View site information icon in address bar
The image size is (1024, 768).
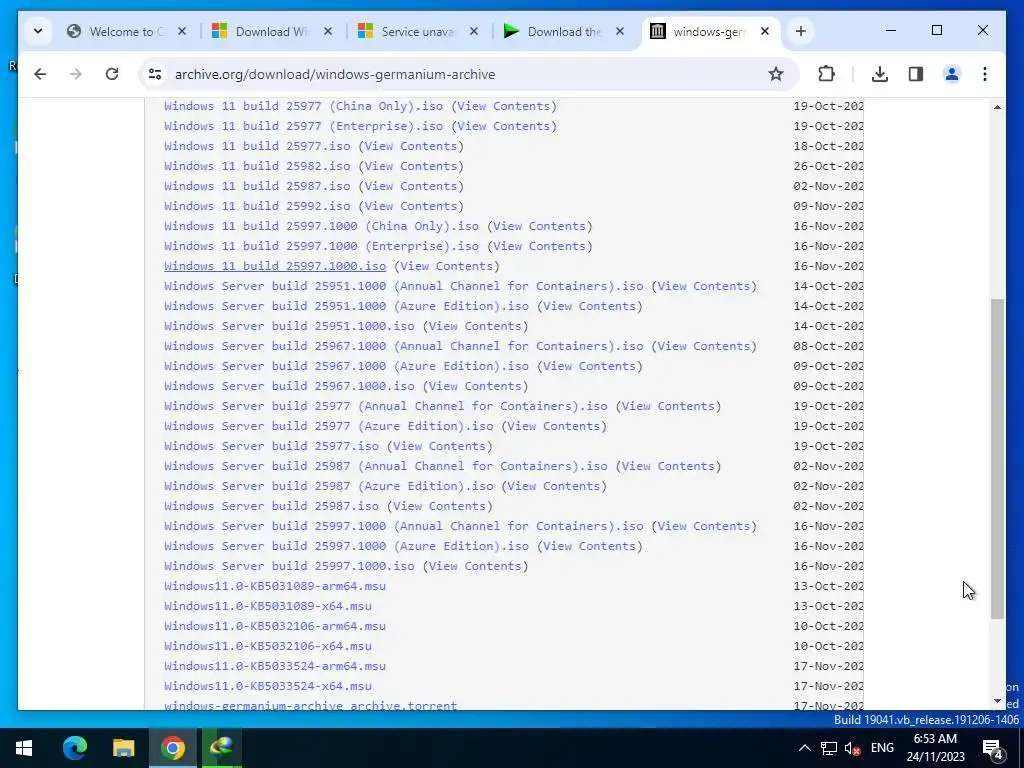coord(155,74)
